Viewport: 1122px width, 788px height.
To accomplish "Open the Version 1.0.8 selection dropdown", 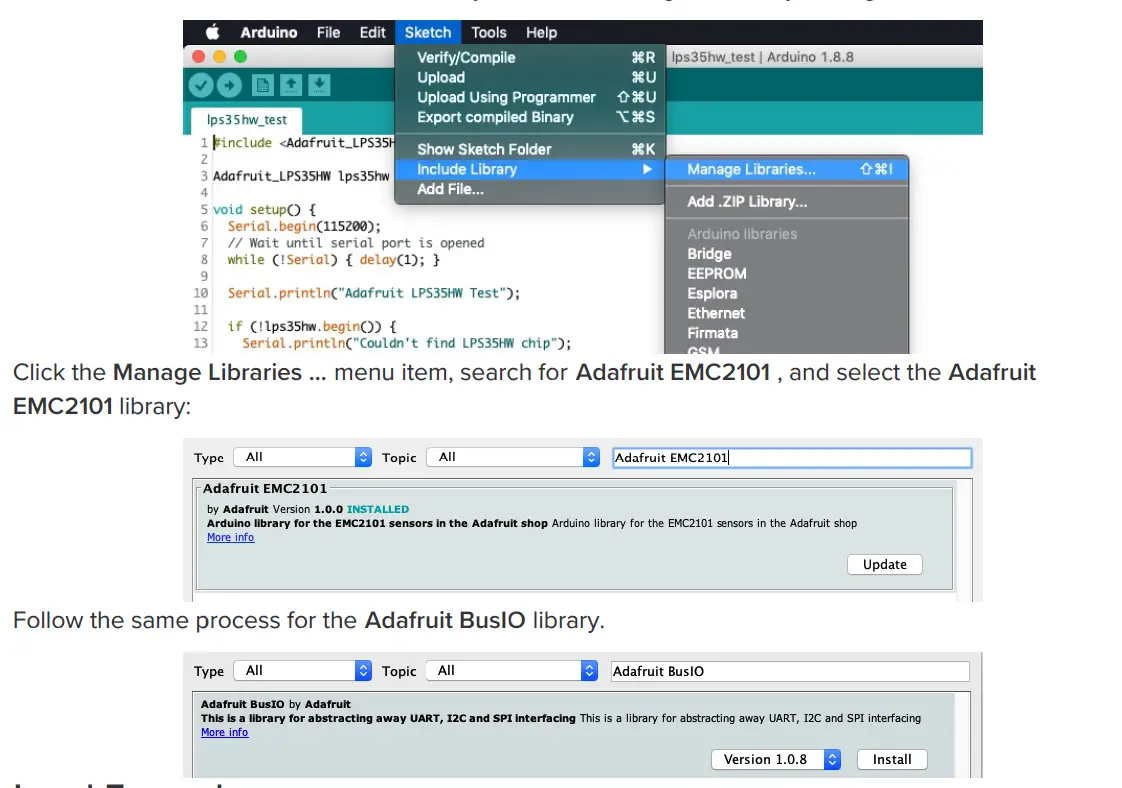I will point(776,759).
